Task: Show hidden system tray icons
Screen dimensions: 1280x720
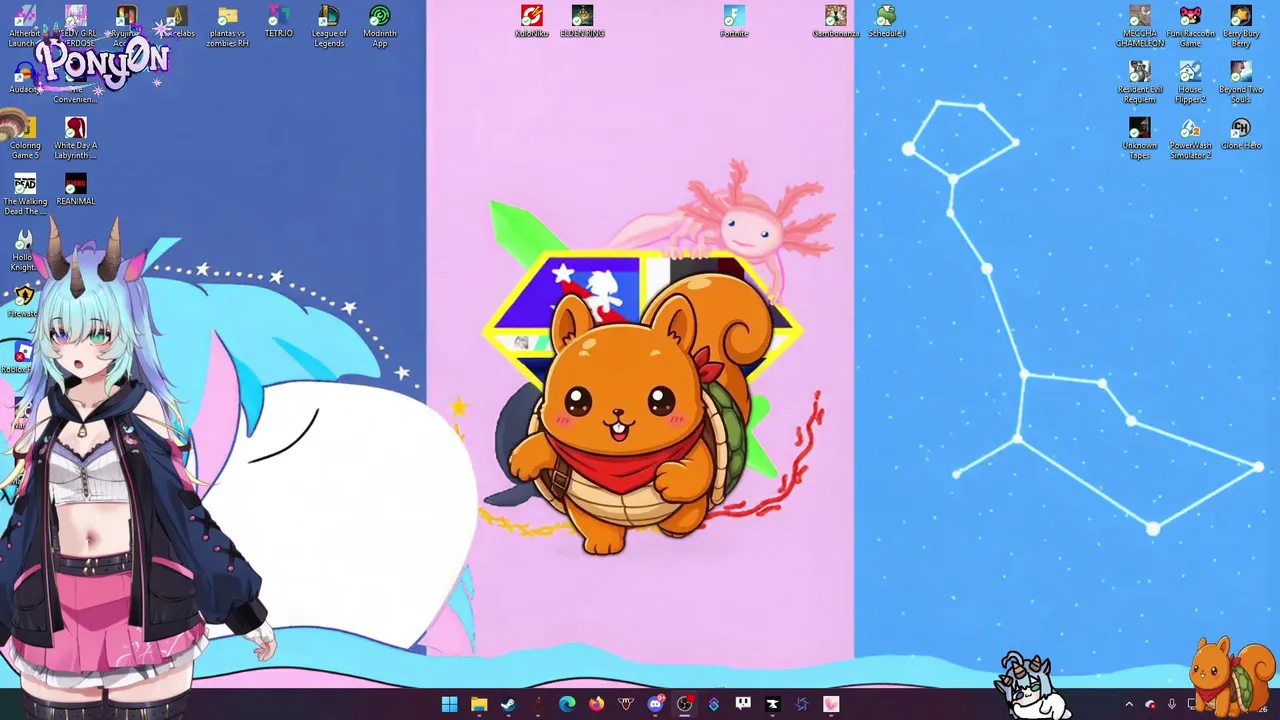Action: point(1129,705)
